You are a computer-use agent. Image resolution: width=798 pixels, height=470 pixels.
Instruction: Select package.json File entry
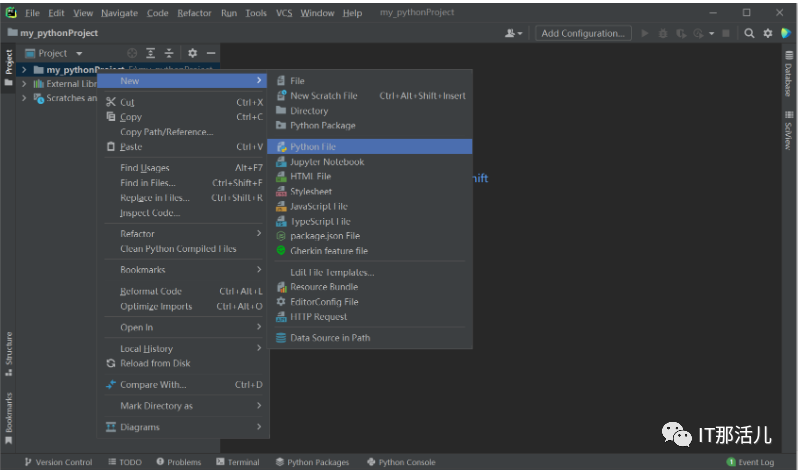click(x=370, y=236)
